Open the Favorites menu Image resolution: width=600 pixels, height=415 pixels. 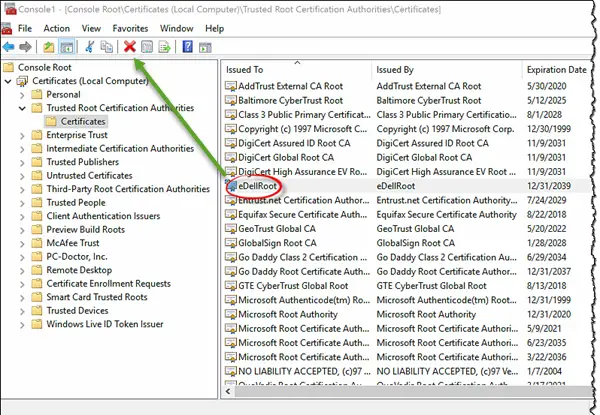click(x=130, y=29)
